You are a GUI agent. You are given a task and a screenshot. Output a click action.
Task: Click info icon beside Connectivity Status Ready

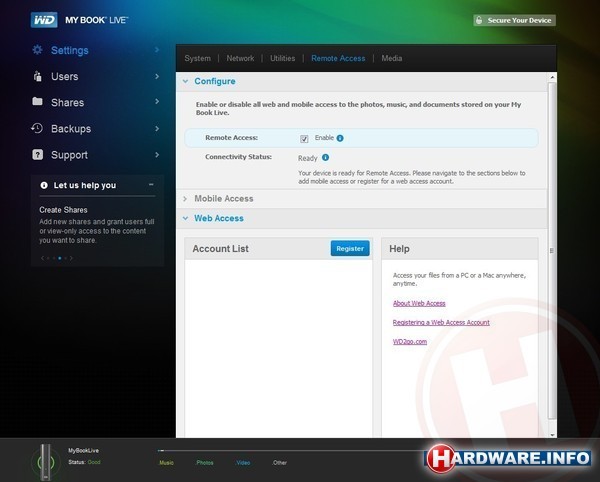coord(326,157)
